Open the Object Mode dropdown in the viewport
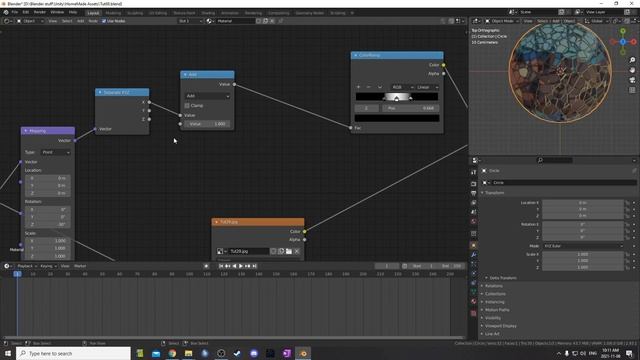Viewport: 640px width, 360px height. (502, 21)
